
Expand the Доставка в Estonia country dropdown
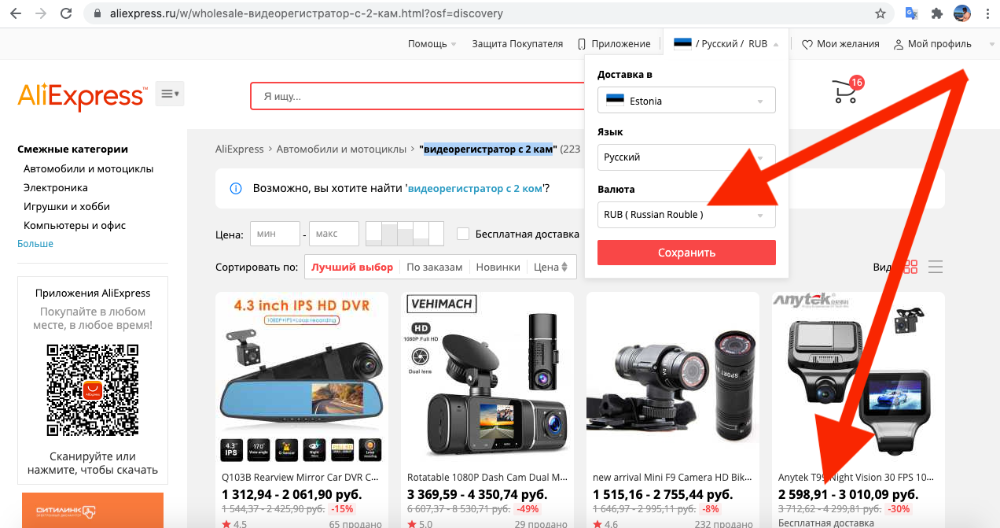[686, 101]
